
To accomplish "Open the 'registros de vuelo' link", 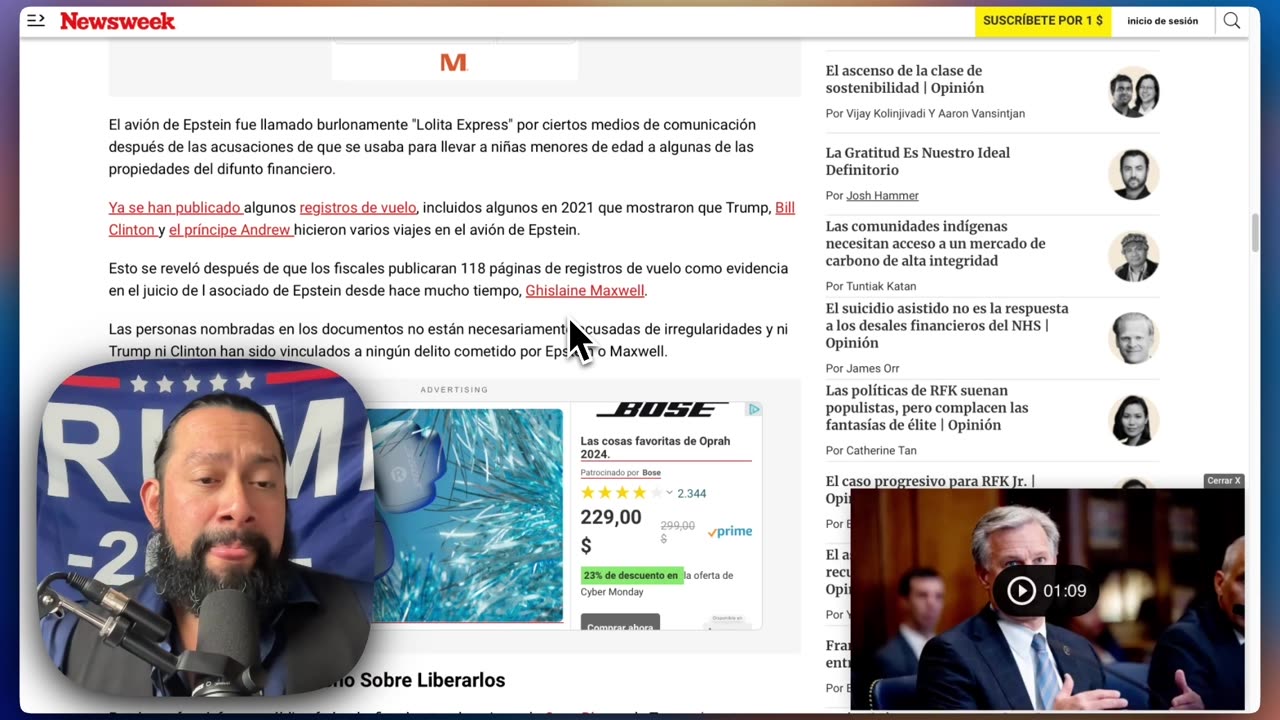I will point(358,208).
